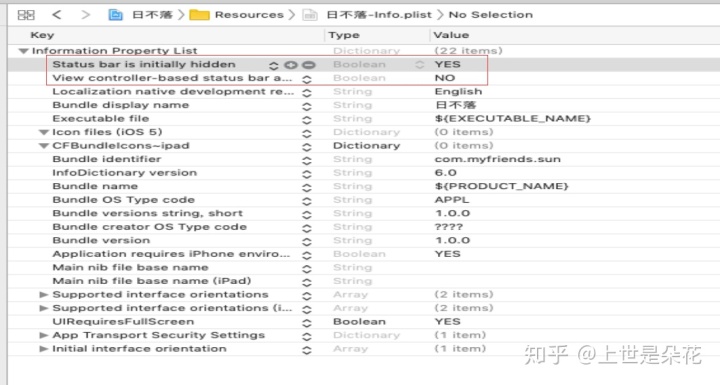Select value ${EXECUTABLE_NAME}

coord(512,119)
